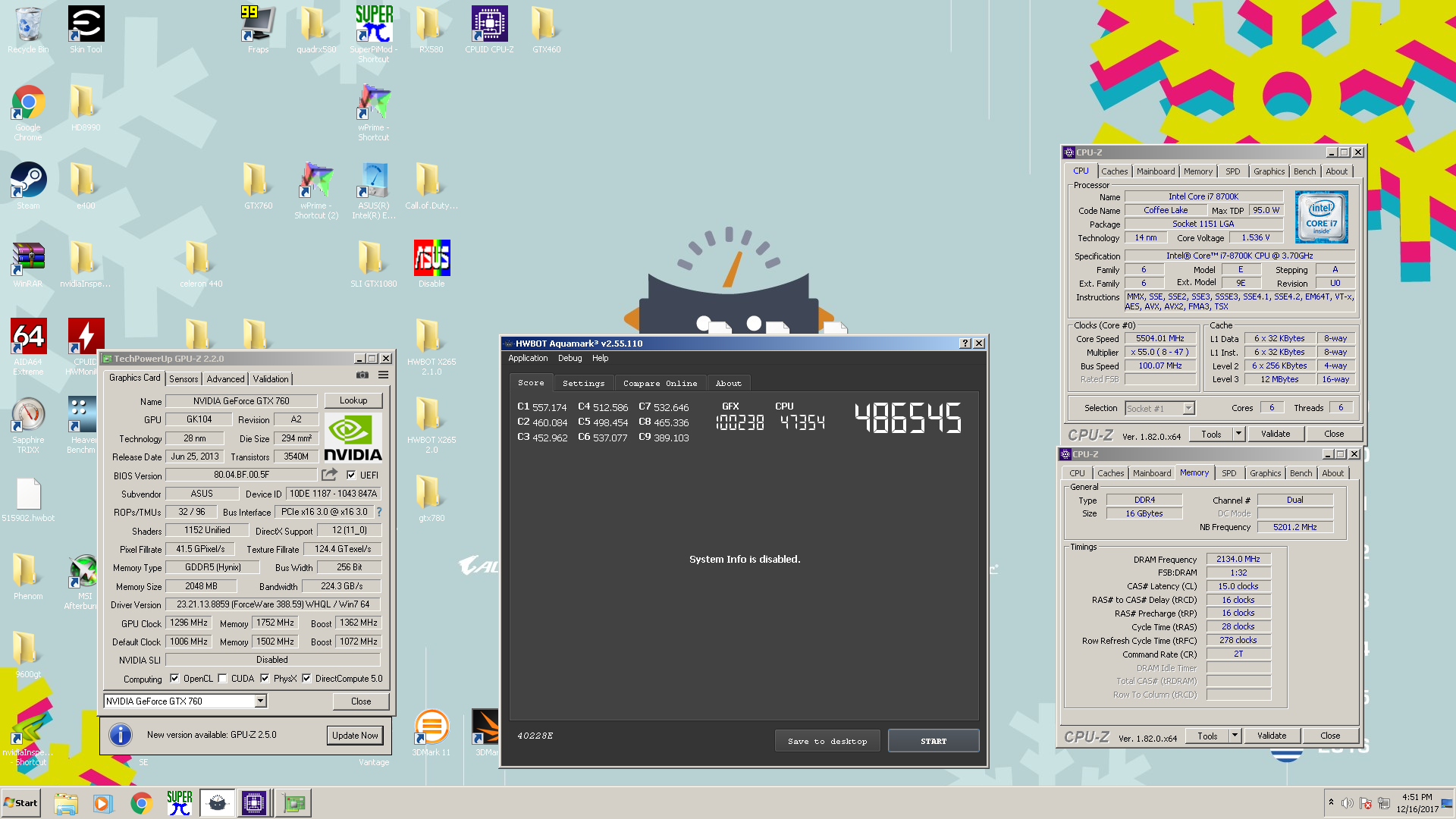This screenshot has width=1456, height=819.
Task: Open the HWBOT Aquamark help question button
Action: (965, 344)
